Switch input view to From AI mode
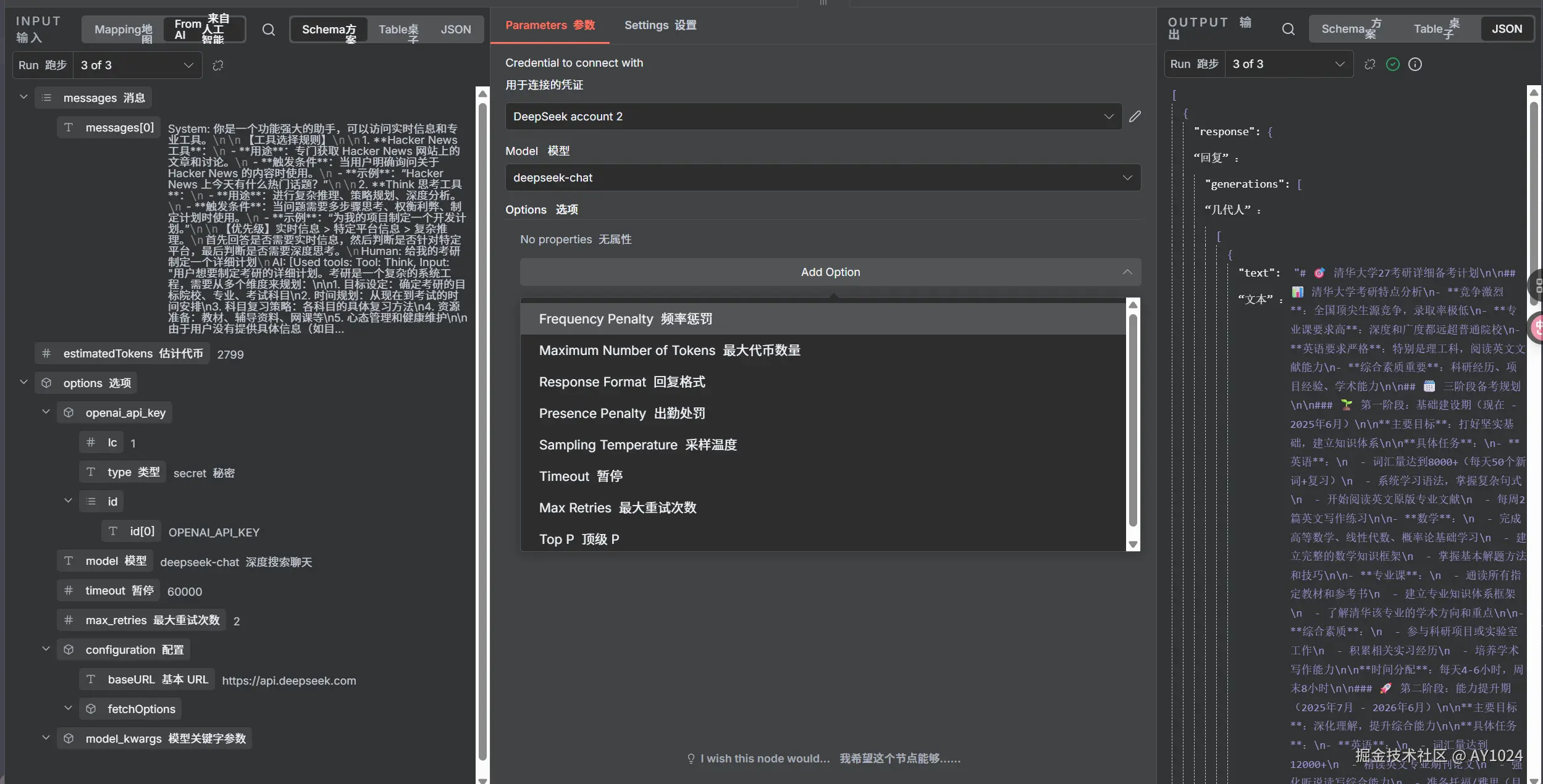The image size is (1543, 784). pos(204,30)
